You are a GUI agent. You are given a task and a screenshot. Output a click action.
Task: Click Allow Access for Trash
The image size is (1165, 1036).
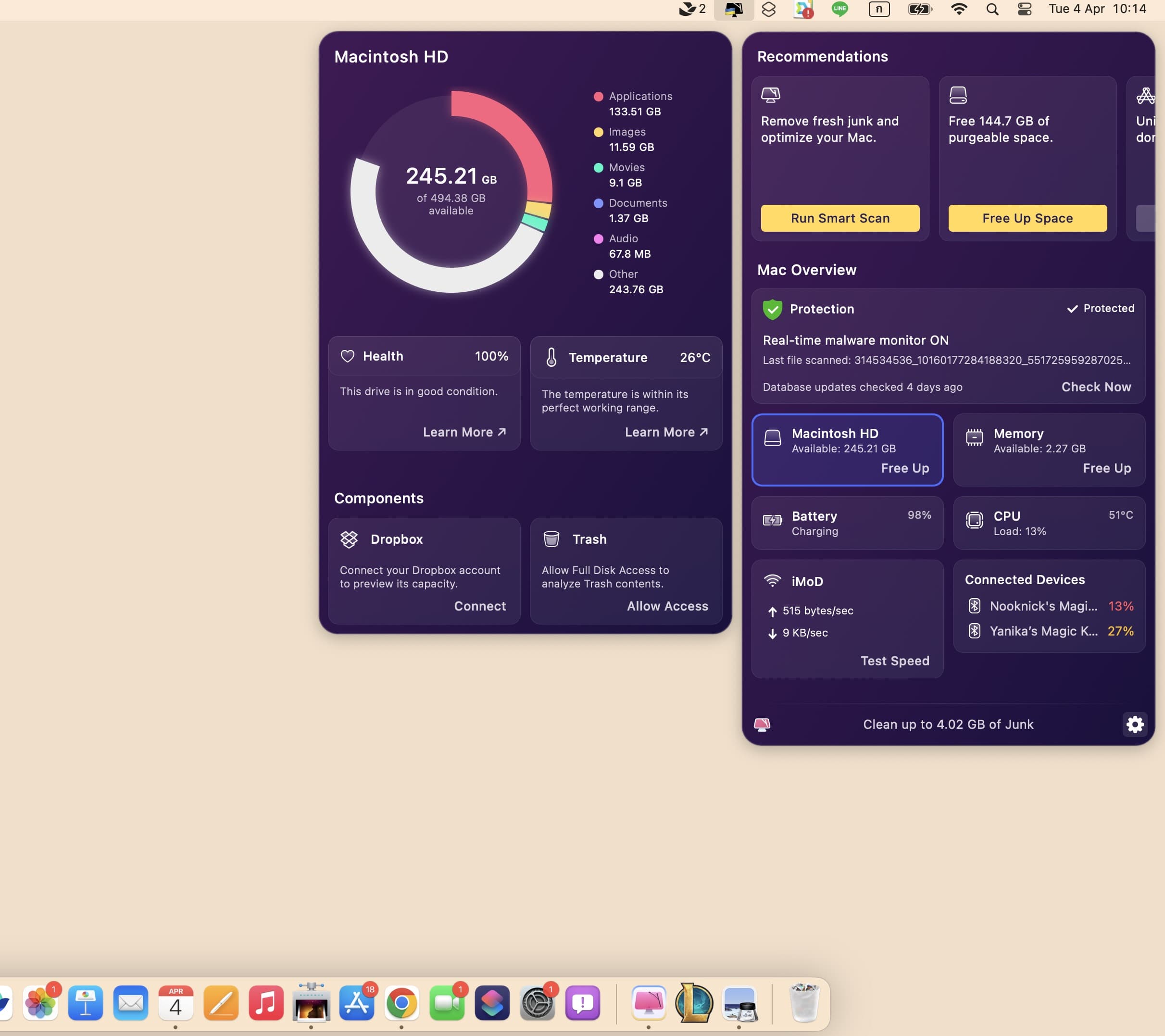pyautogui.click(x=667, y=606)
